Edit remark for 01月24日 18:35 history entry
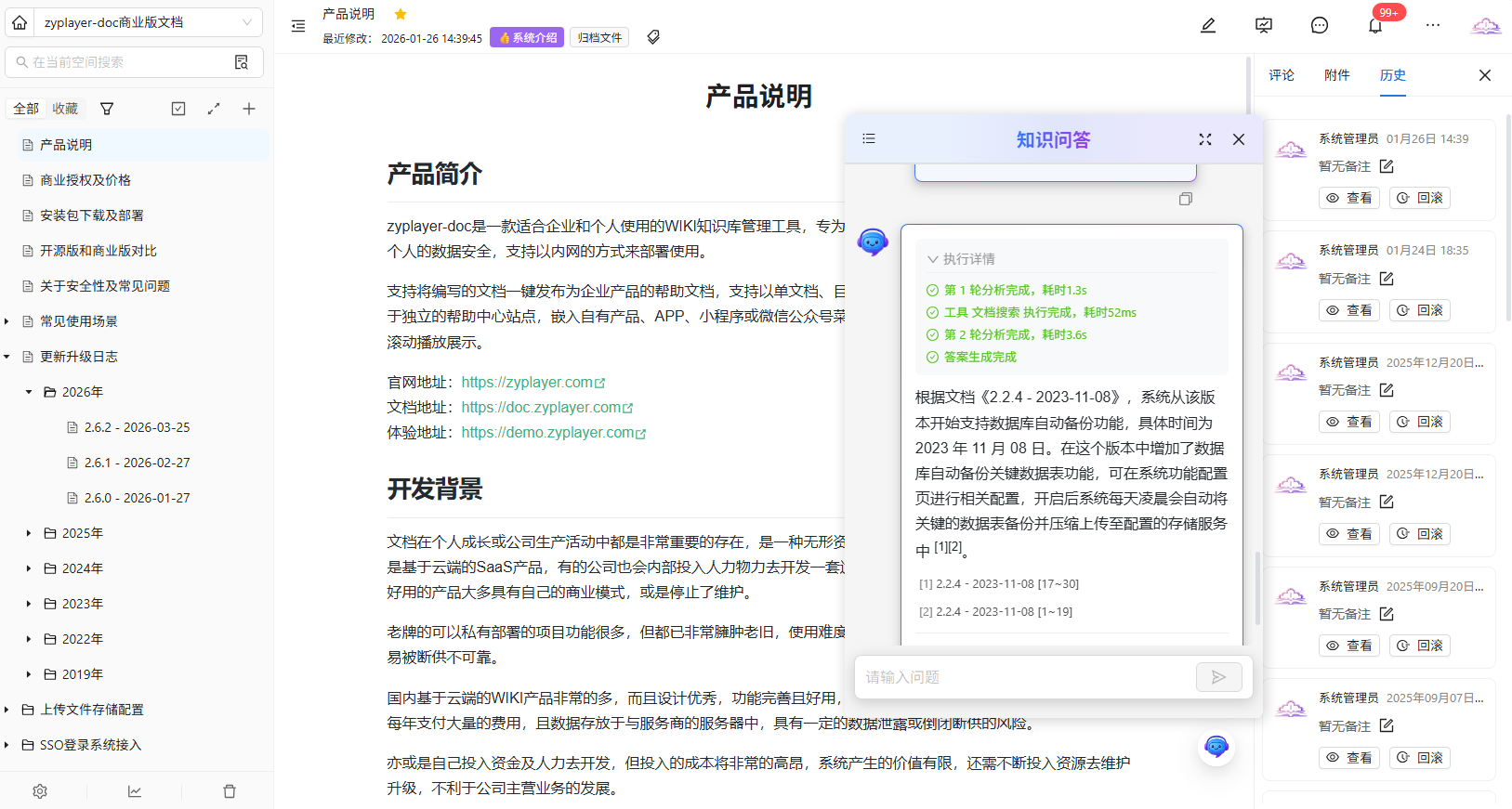Screen dimensions: 1512x809 [x=1387, y=279]
